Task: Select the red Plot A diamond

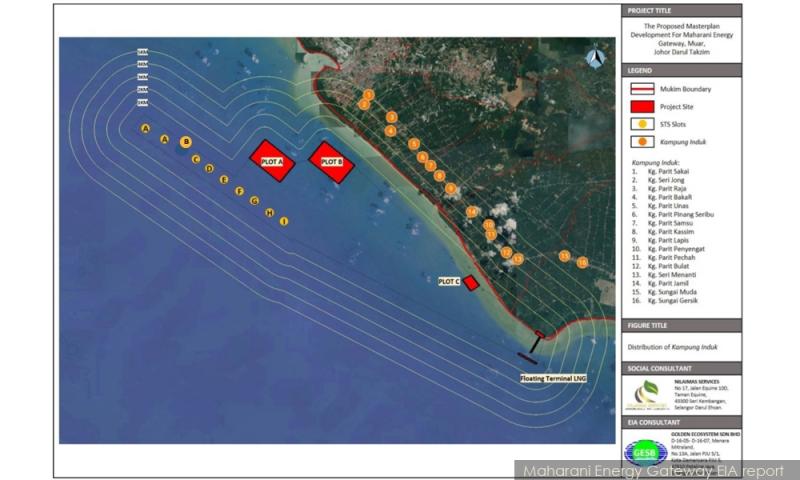Action: [x=273, y=160]
